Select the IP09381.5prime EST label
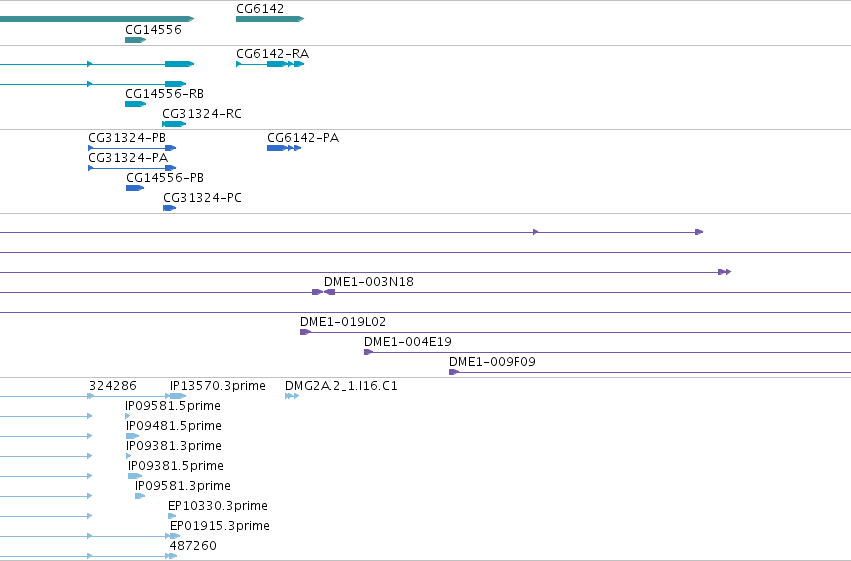Viewport: 851px width, 561px height. coord(176,467)
